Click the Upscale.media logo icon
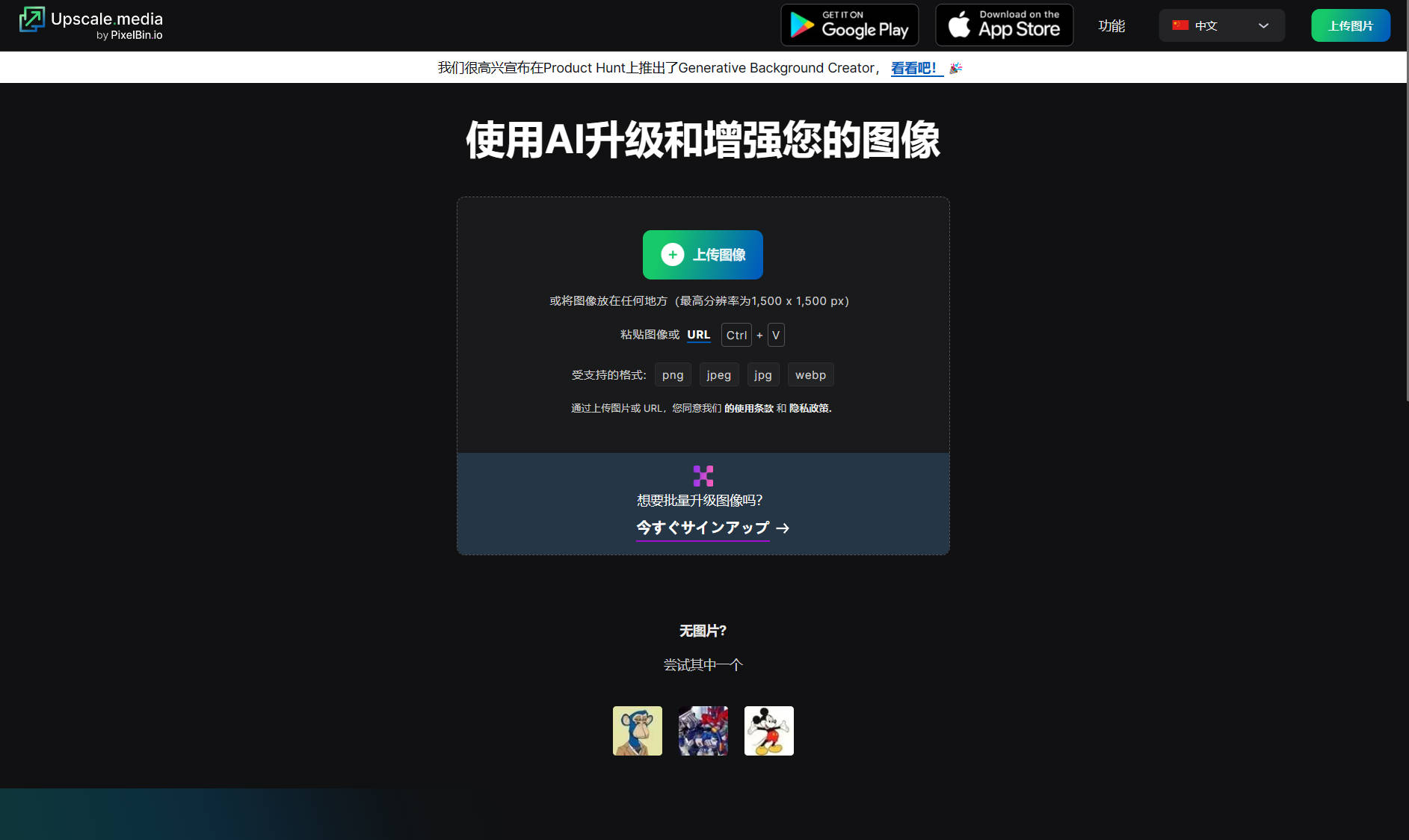This screenshot has width=1409, height=840. [x=32, y=19]
